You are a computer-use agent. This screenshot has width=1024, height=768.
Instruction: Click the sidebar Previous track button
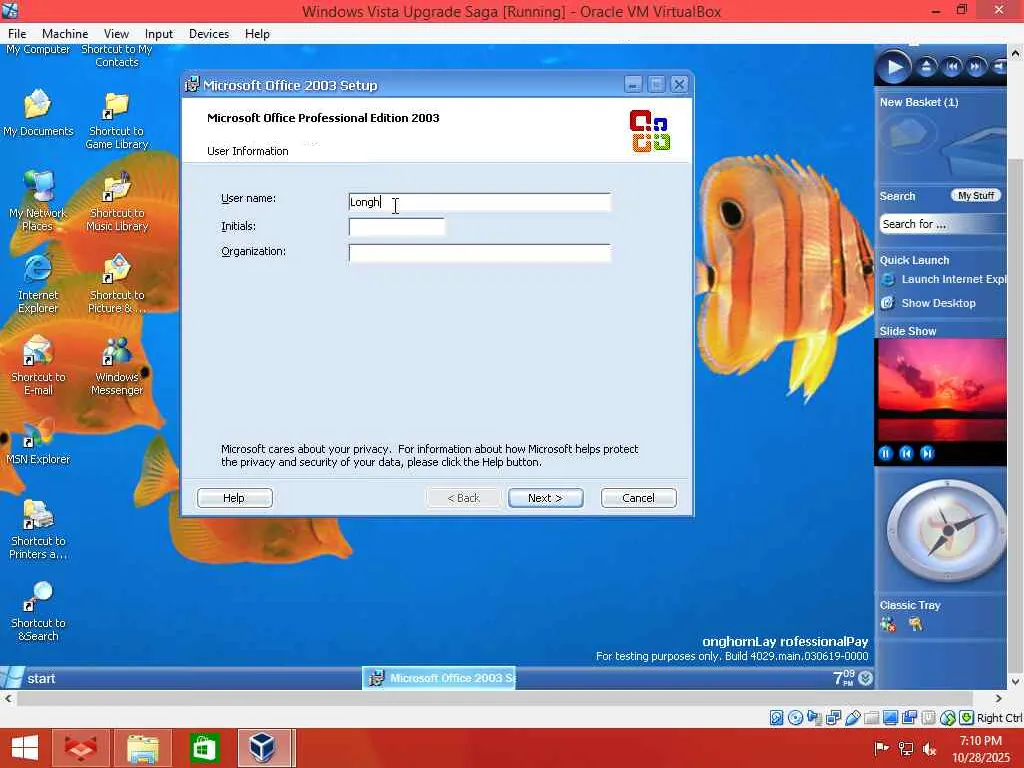(x=952, y=66)
